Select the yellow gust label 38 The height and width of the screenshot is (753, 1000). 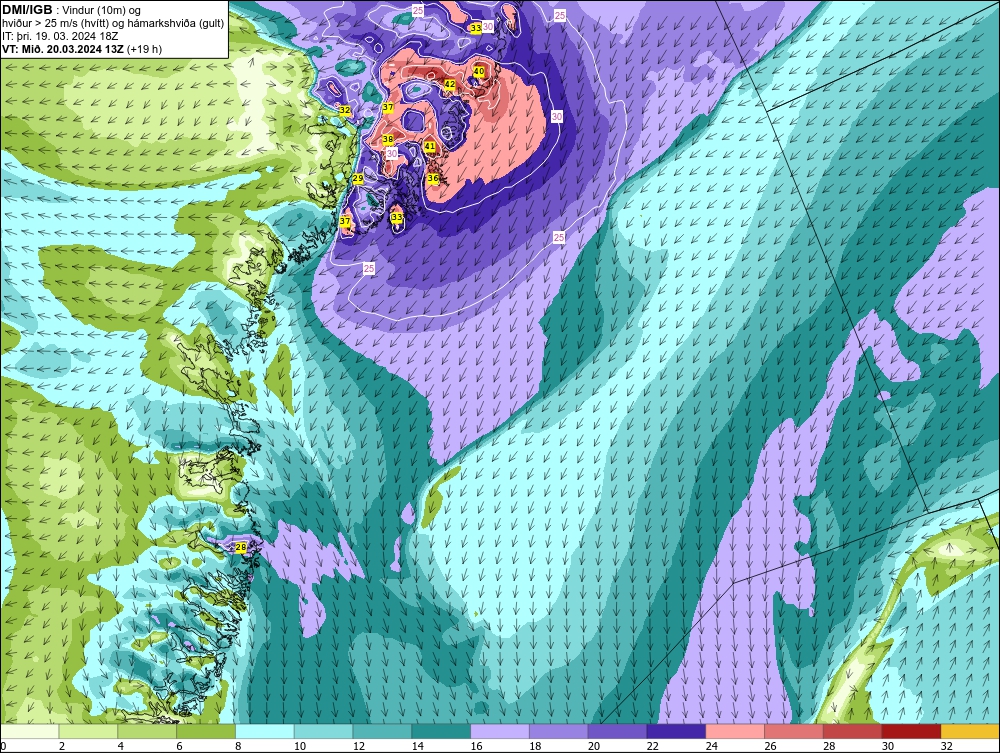(x=388, y=139)
